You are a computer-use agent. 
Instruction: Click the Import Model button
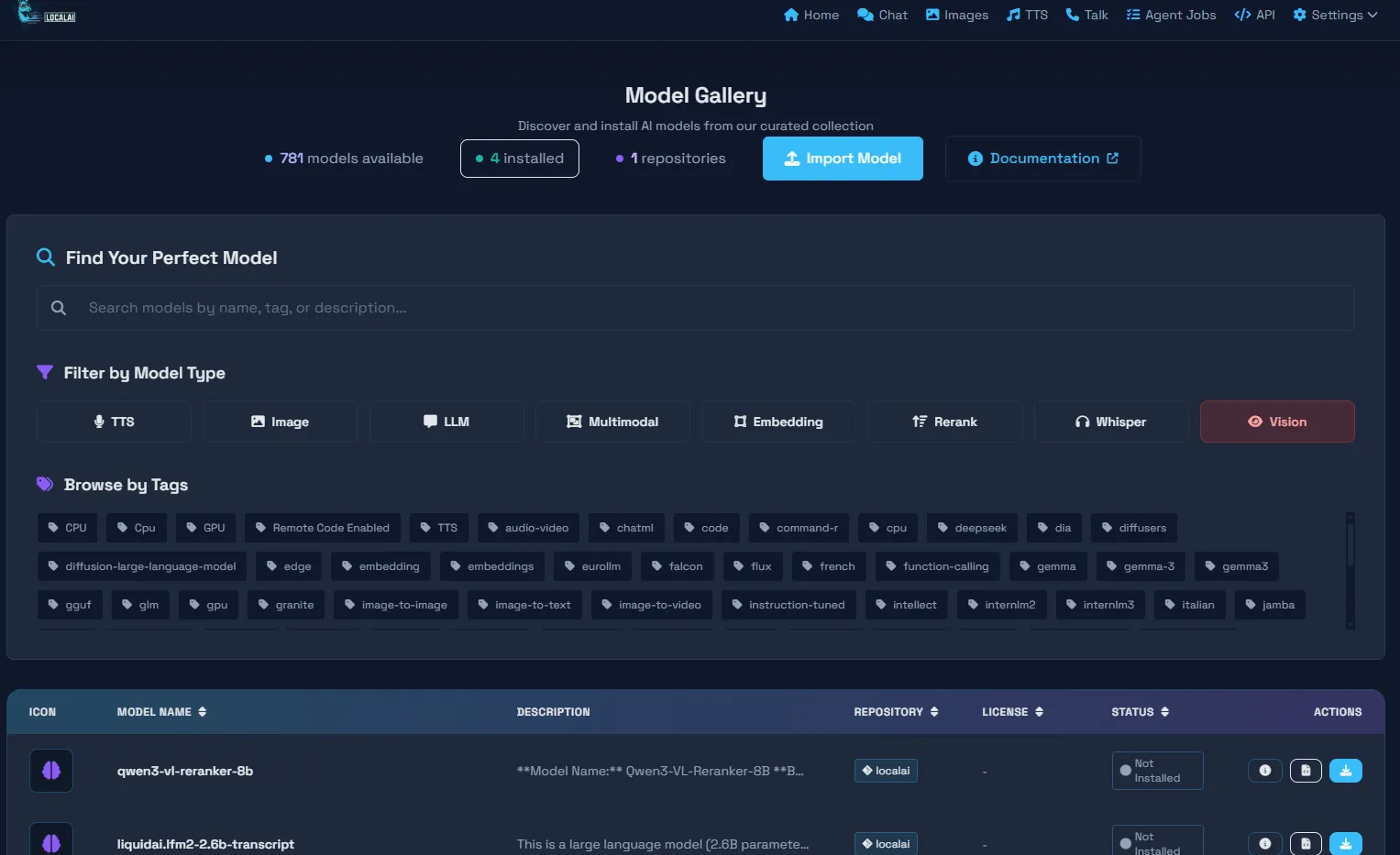click(843, 159)
